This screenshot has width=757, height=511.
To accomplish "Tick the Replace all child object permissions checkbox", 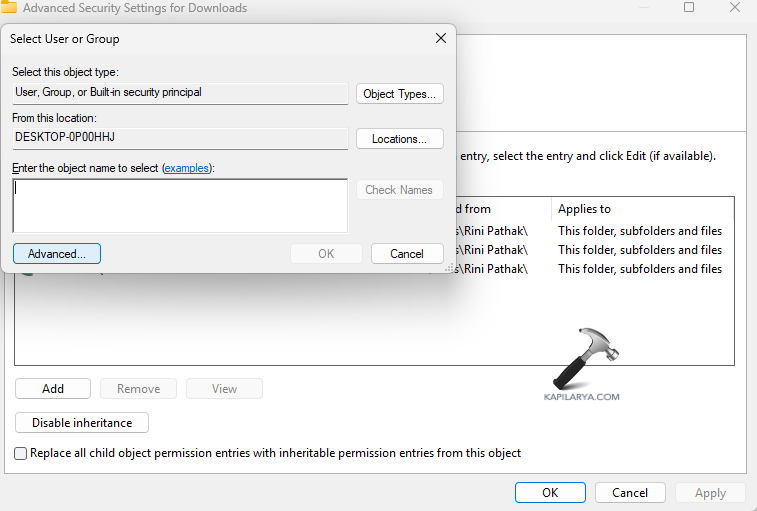I will click(21, 453).
